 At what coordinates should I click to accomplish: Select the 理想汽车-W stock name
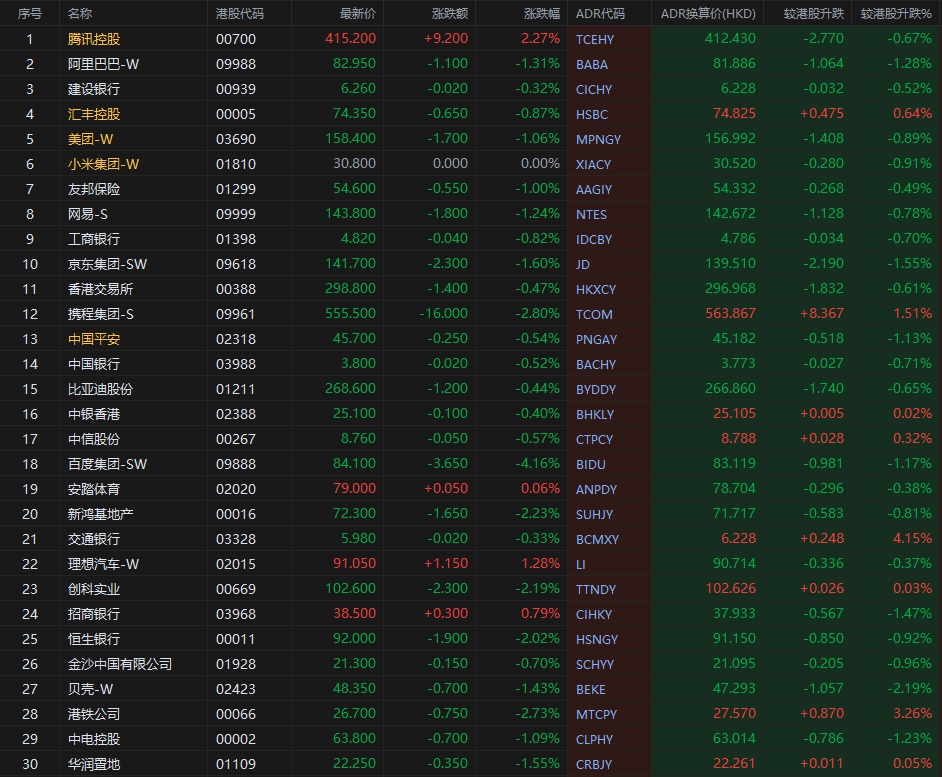[103, 564]
